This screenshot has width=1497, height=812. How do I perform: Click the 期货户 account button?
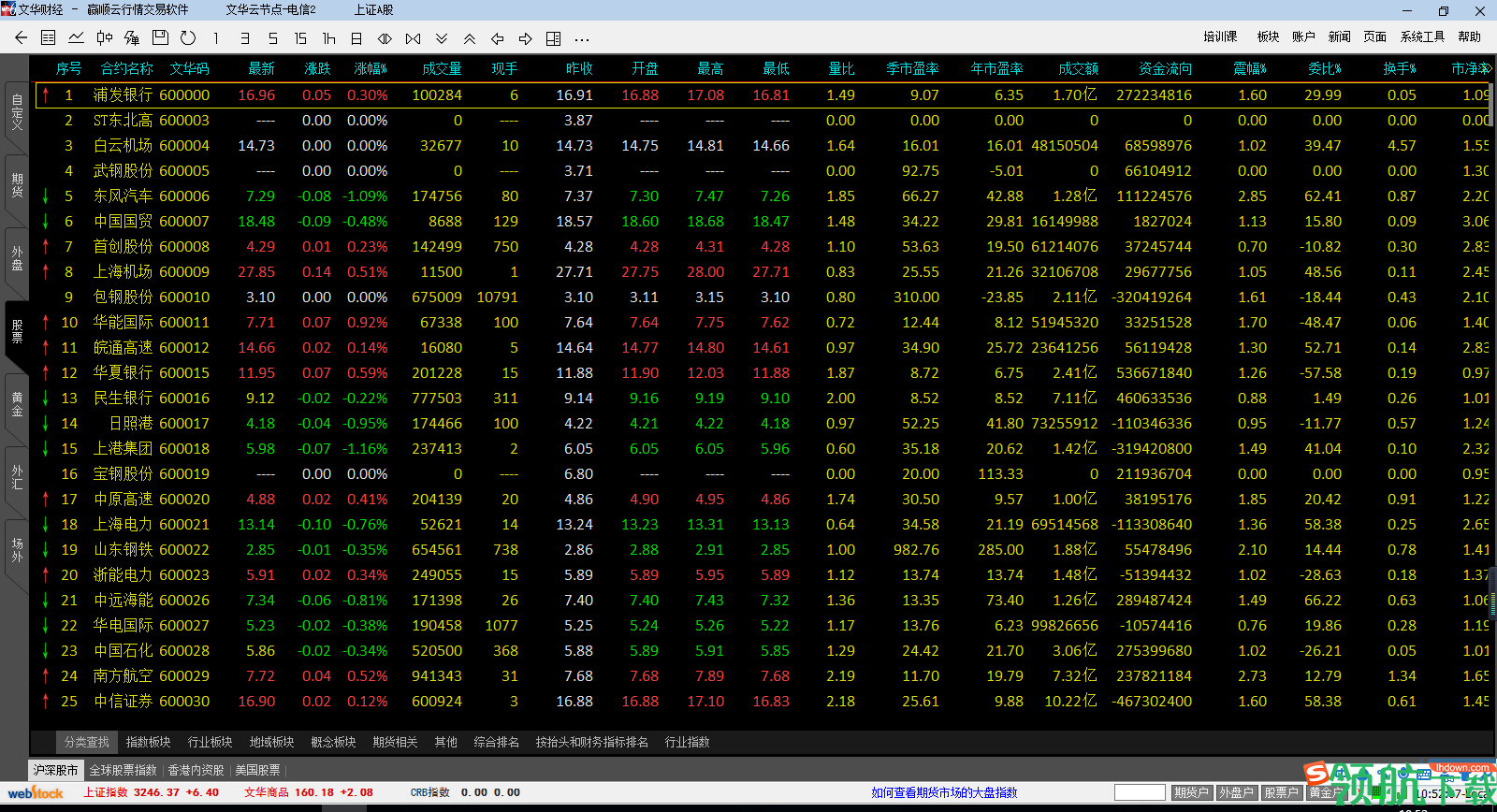tap(1191, 792)
